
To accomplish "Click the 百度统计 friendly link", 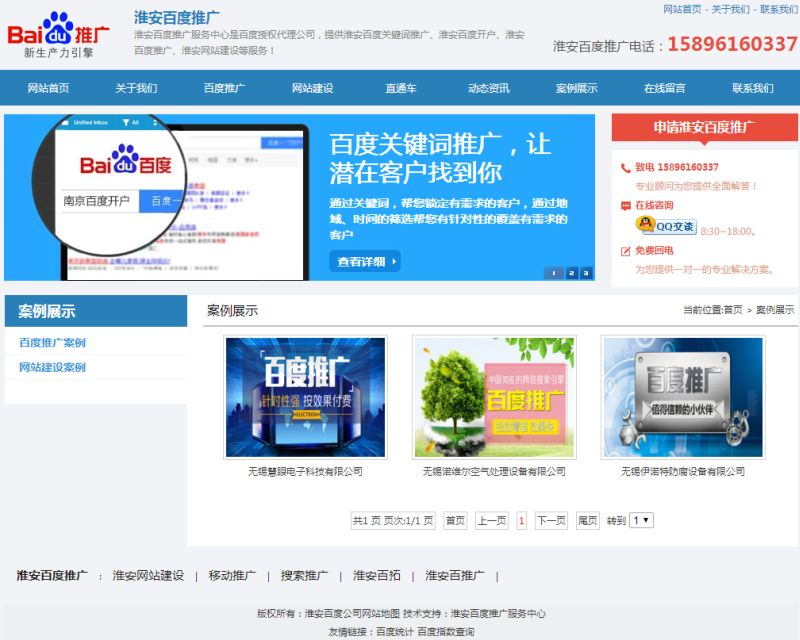I will 395,632.
